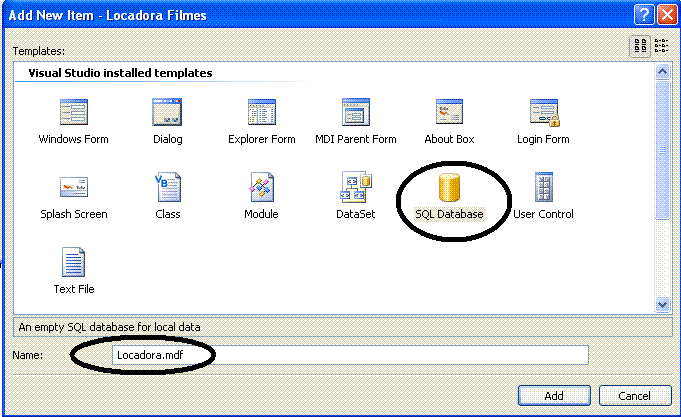The image size is (681, 417).
Task: Close the Add New Item dialog
Action: point(668,15)
